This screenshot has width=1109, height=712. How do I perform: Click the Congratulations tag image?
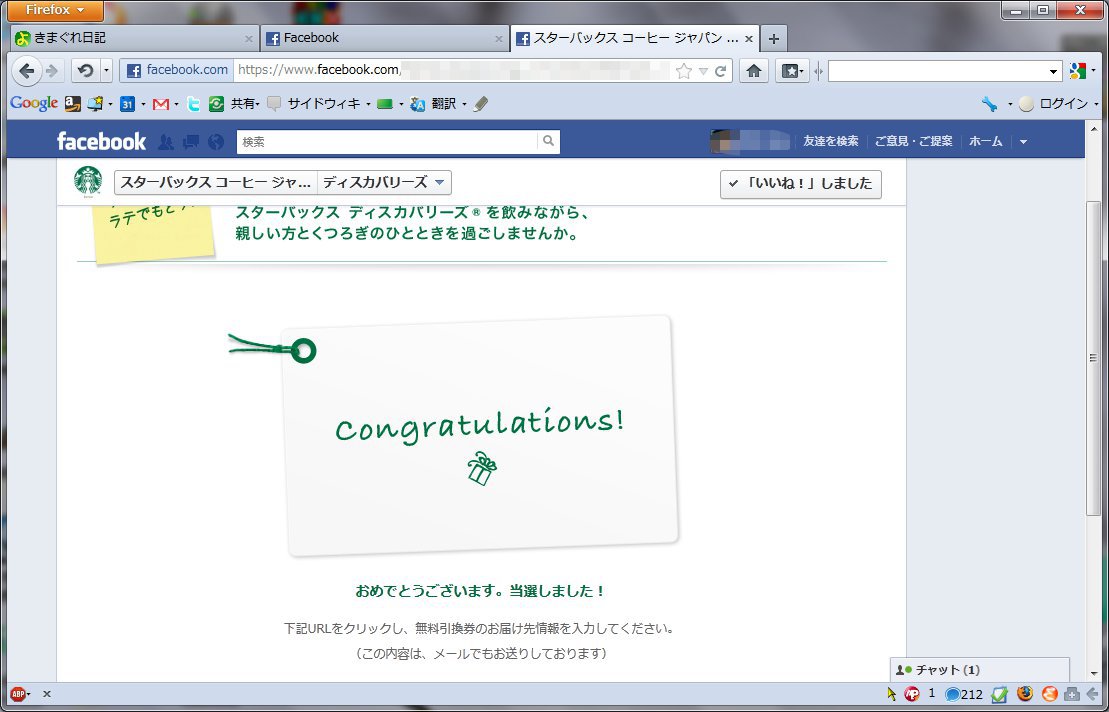click(x=479, y=434)
